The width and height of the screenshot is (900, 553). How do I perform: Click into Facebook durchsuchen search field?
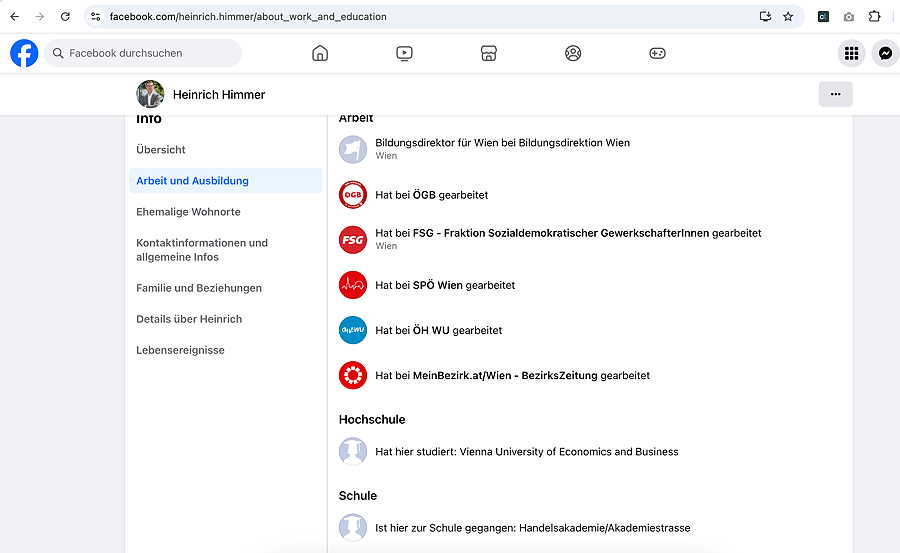coord(143,53)
